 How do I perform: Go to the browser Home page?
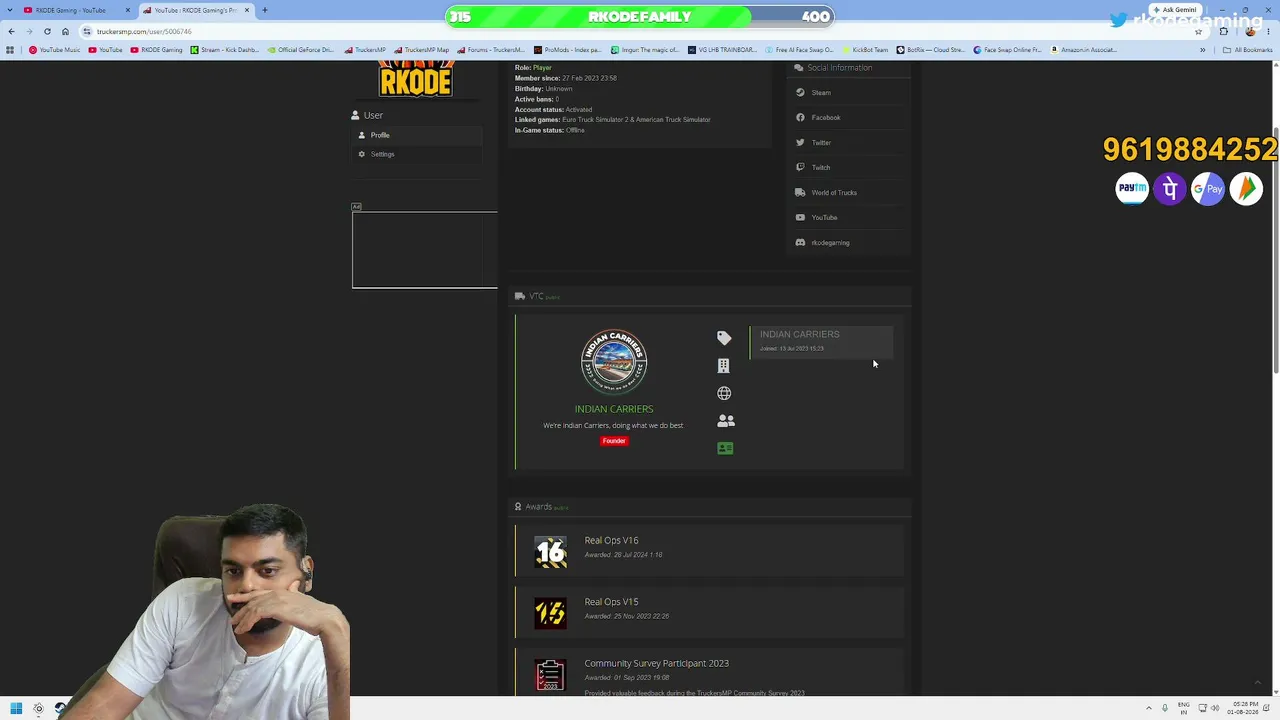[65, 32]
